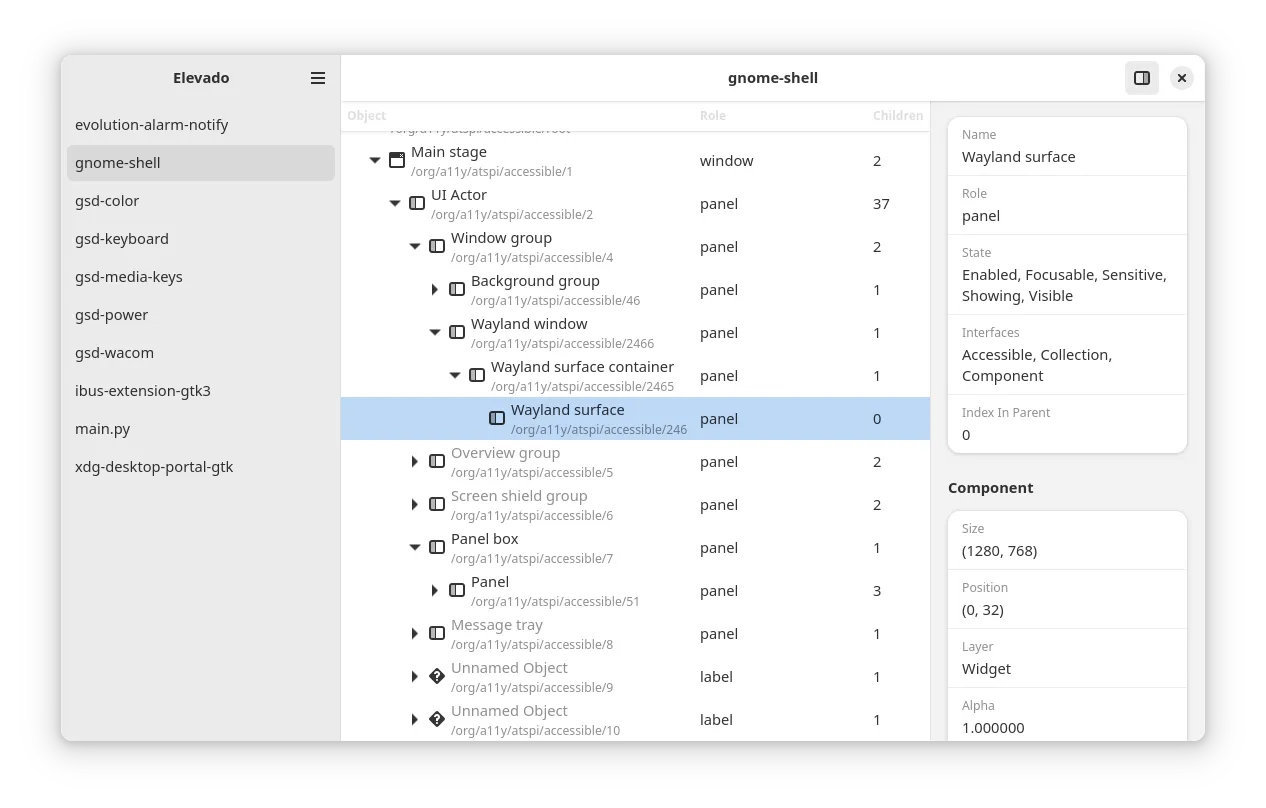Click the question-mark icon for accessible/10
Screen dimensions: 1266x808
coord(437,719)
